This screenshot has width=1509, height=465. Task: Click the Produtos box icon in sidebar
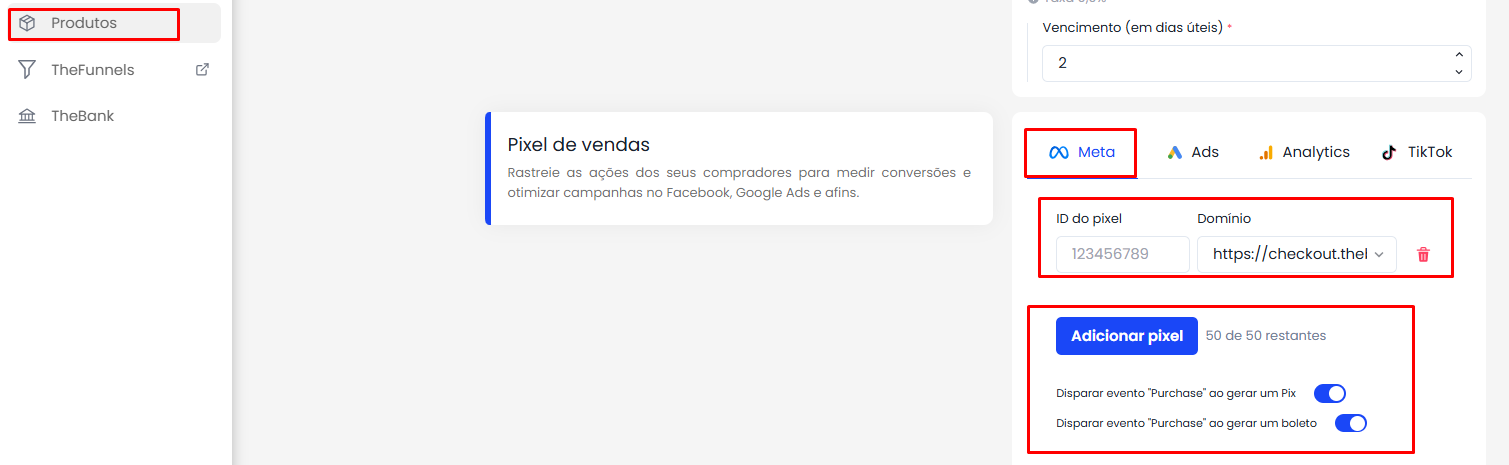coord(27,23)
